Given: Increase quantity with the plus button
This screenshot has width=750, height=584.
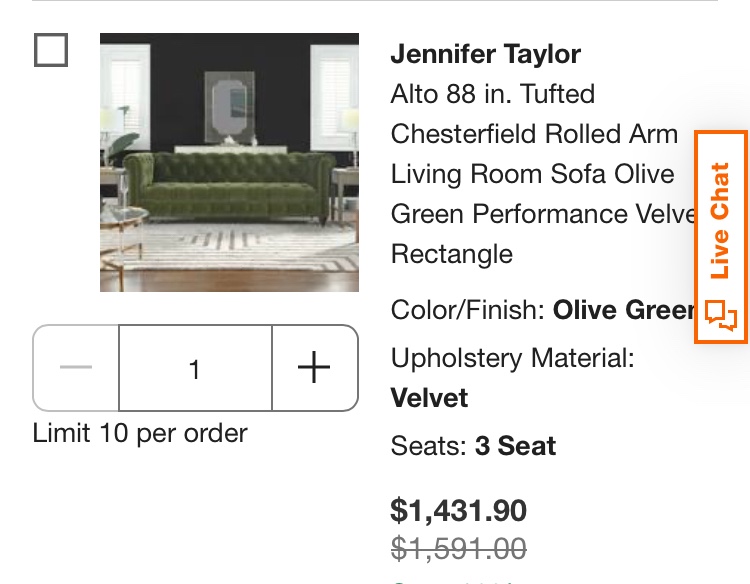Looking at the screenshot, I should click(315, 367).
